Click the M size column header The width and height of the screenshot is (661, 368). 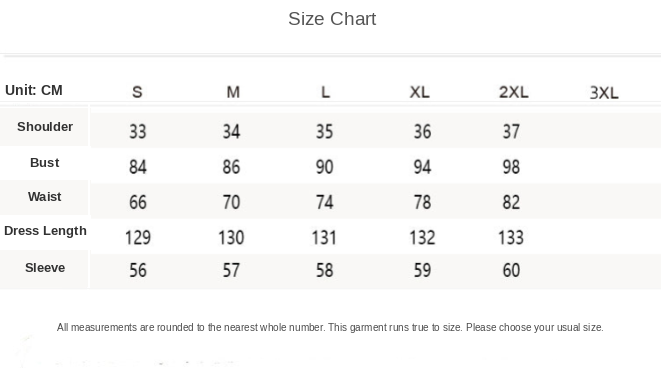(233, 92)
